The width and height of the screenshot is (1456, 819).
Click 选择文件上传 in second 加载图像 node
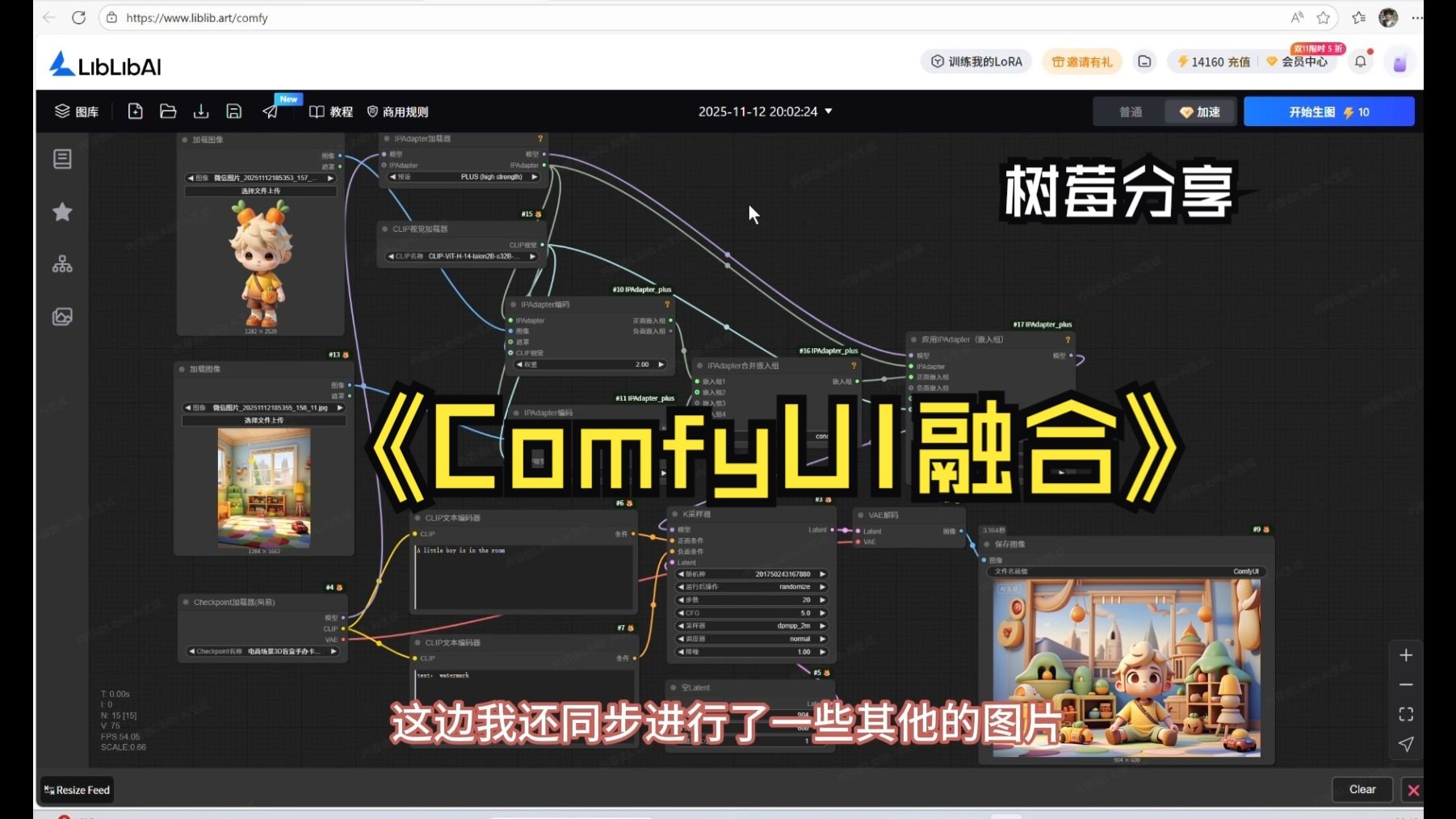[x=264, y=421]
